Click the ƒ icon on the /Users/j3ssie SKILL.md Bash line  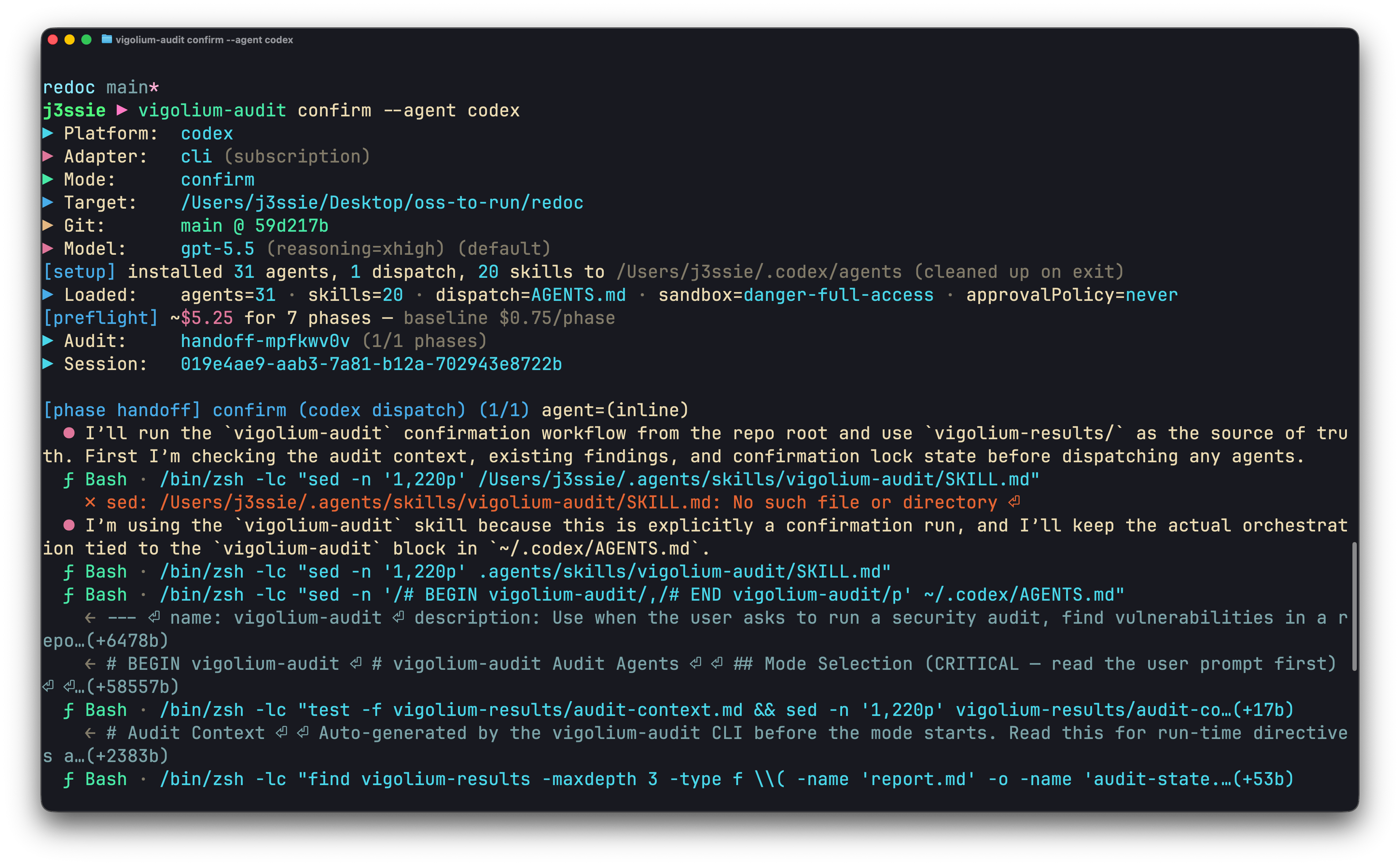(x=69, y=479)
